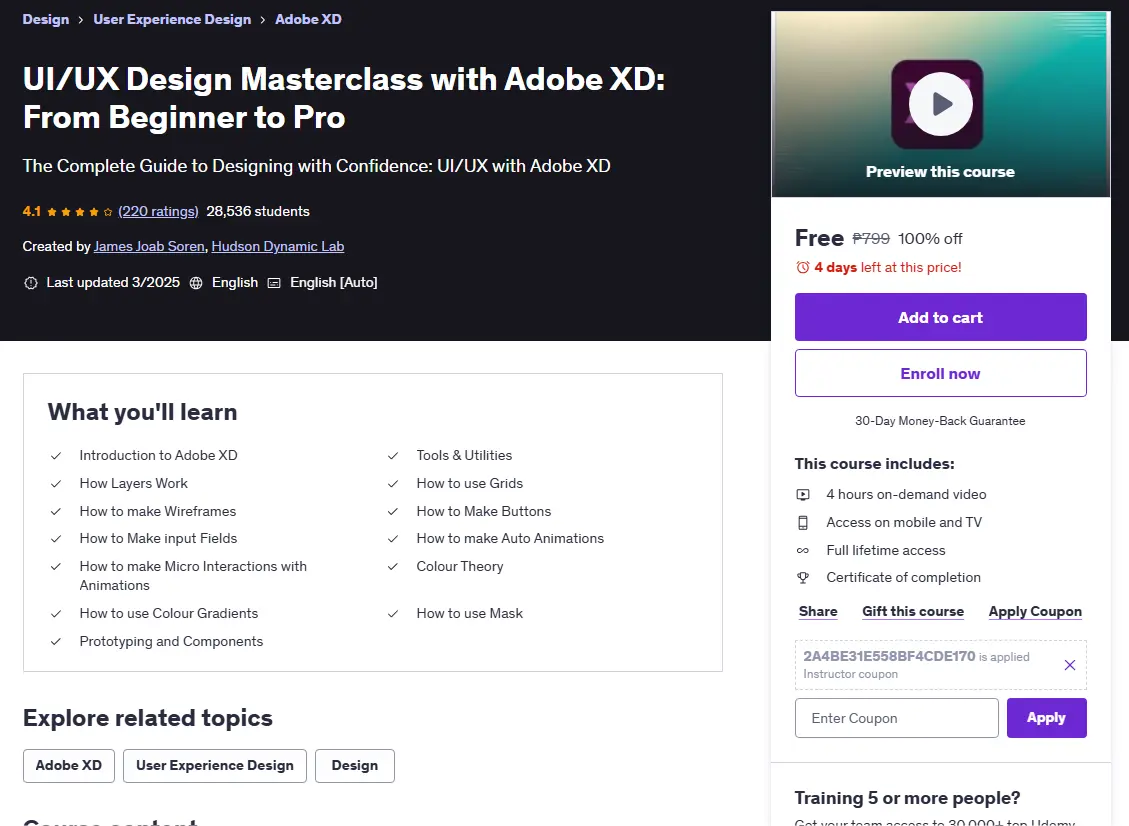This screenshot has height=826, width=1129.
Task: Click the closed captions icon
Action: 274,283
